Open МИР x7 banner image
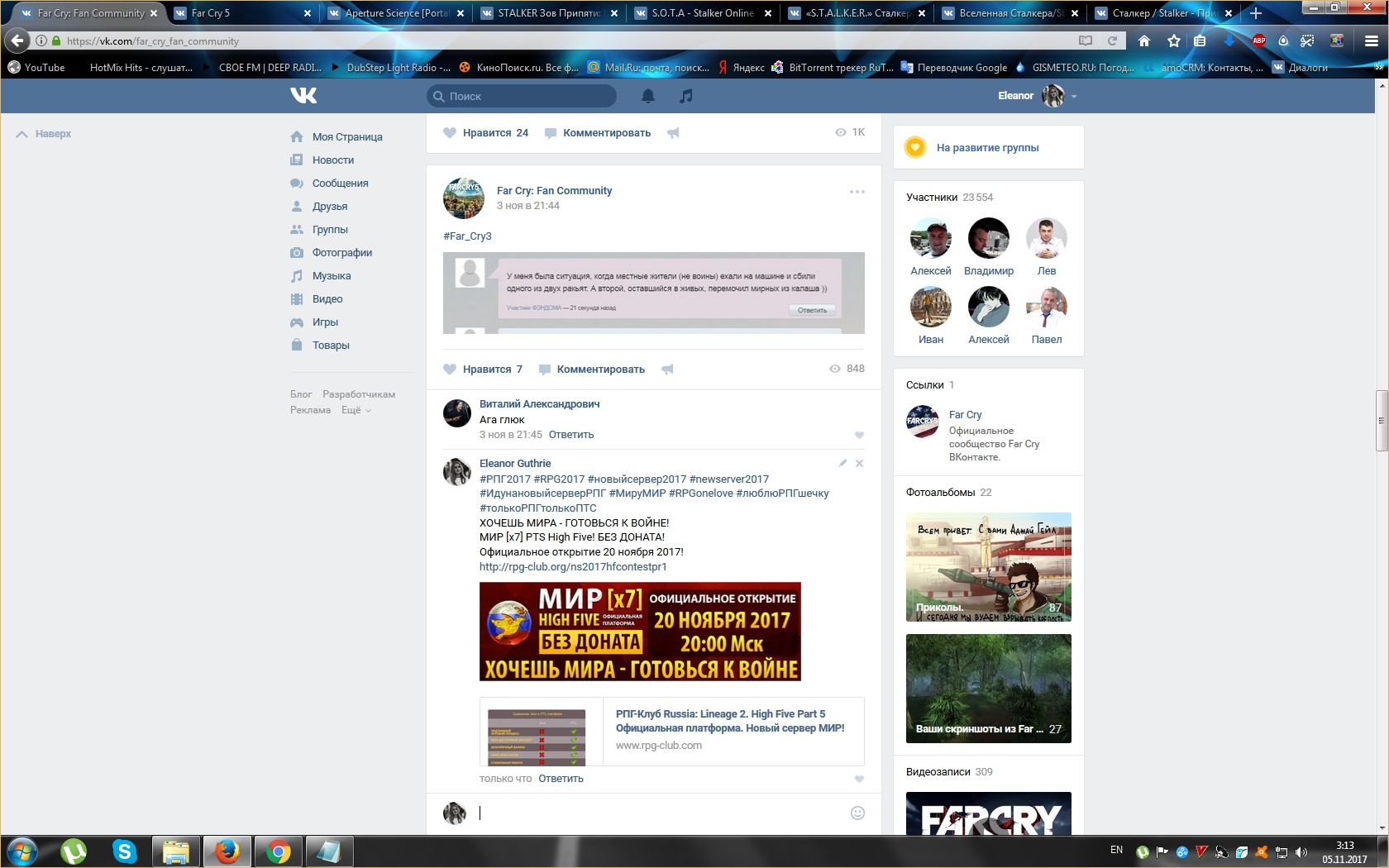 pos(640,632)
